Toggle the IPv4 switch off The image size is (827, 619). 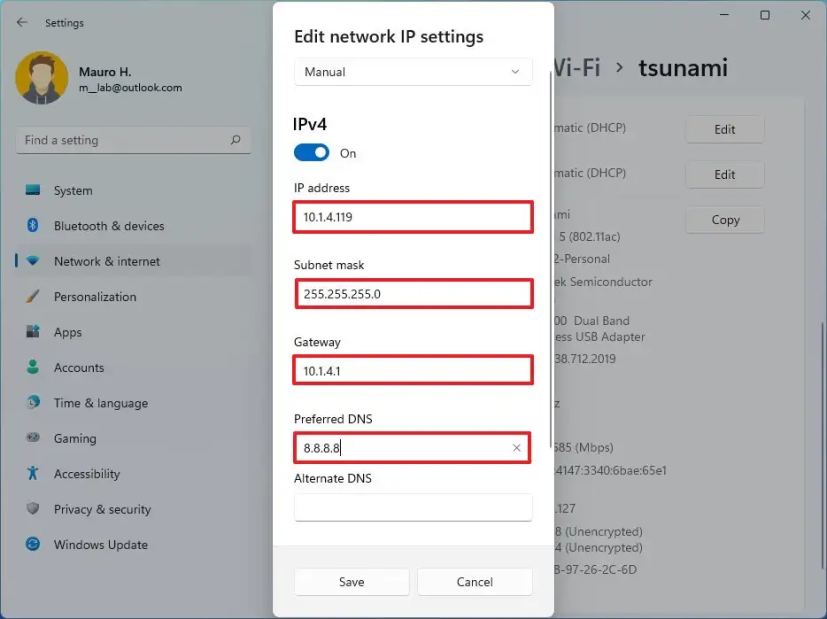311,152
